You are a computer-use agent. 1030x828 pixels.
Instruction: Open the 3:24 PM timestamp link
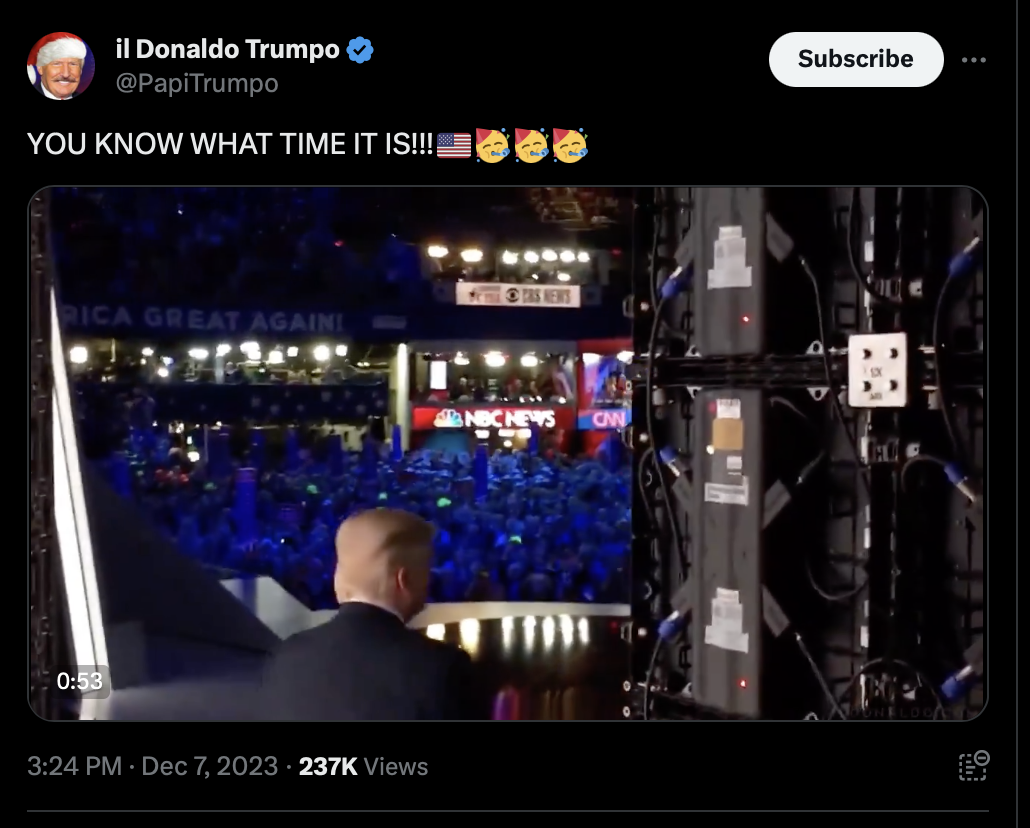(74, 766)
